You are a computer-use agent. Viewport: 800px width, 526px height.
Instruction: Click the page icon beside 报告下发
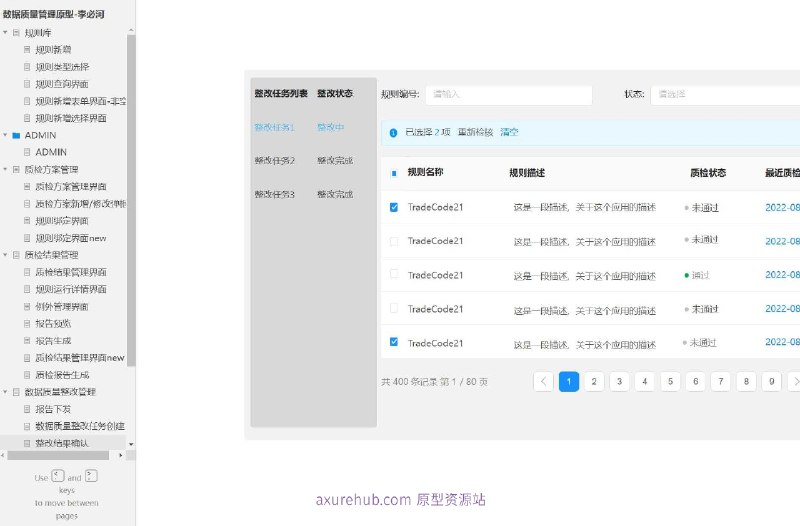(27, 409)
